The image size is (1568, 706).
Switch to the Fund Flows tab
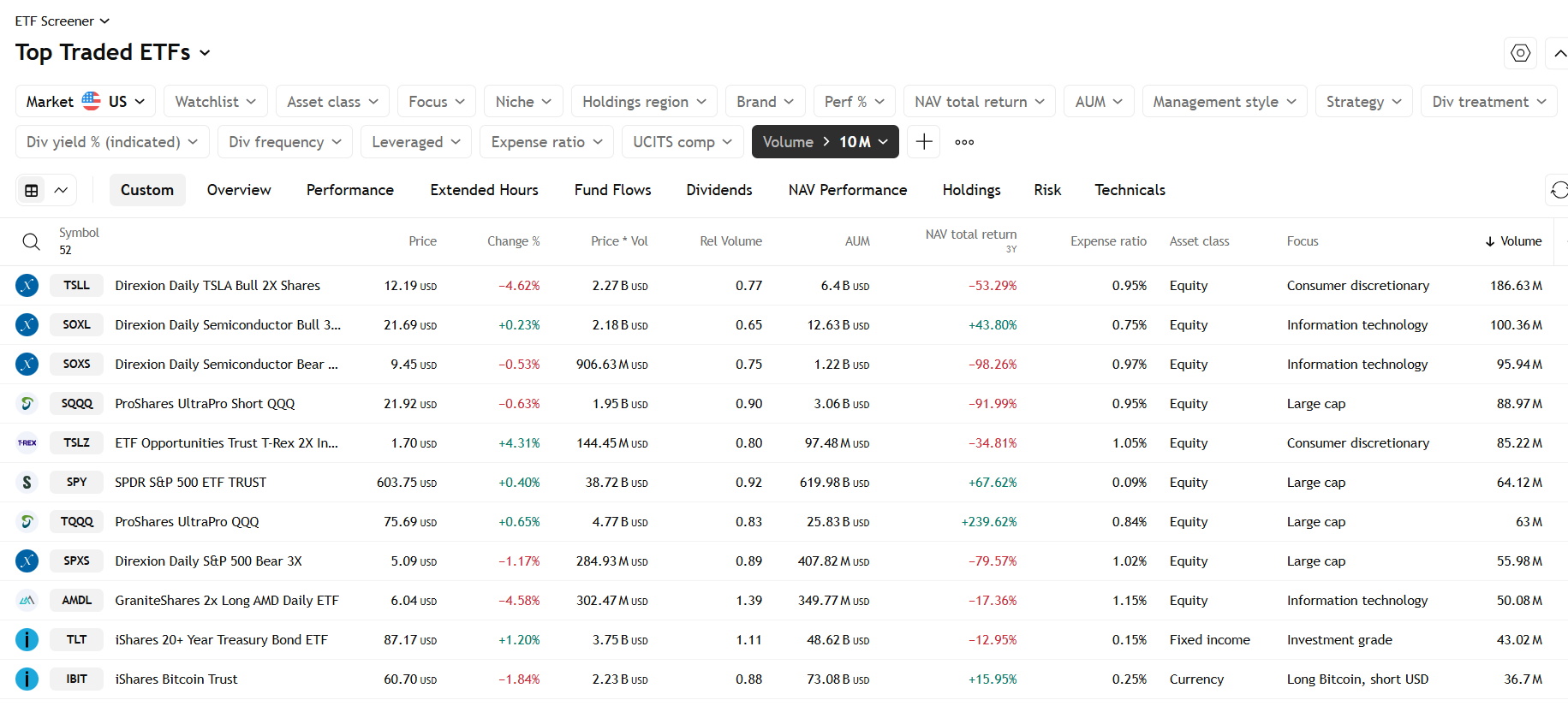[x=612, y=190]
